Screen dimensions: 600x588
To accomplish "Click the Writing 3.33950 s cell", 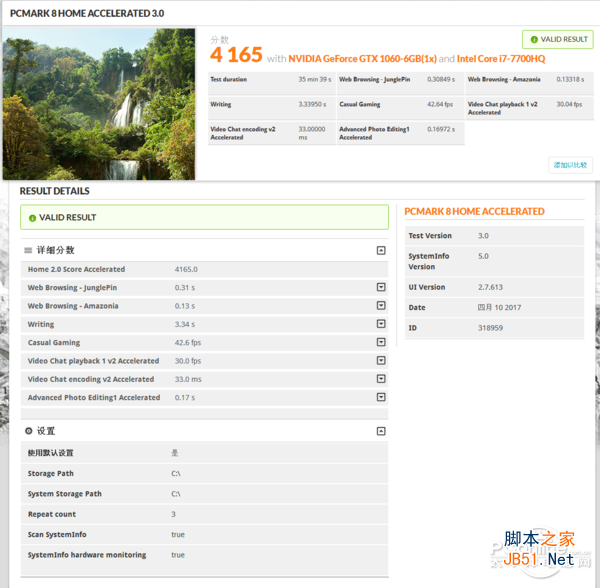I will click(272, 108).
